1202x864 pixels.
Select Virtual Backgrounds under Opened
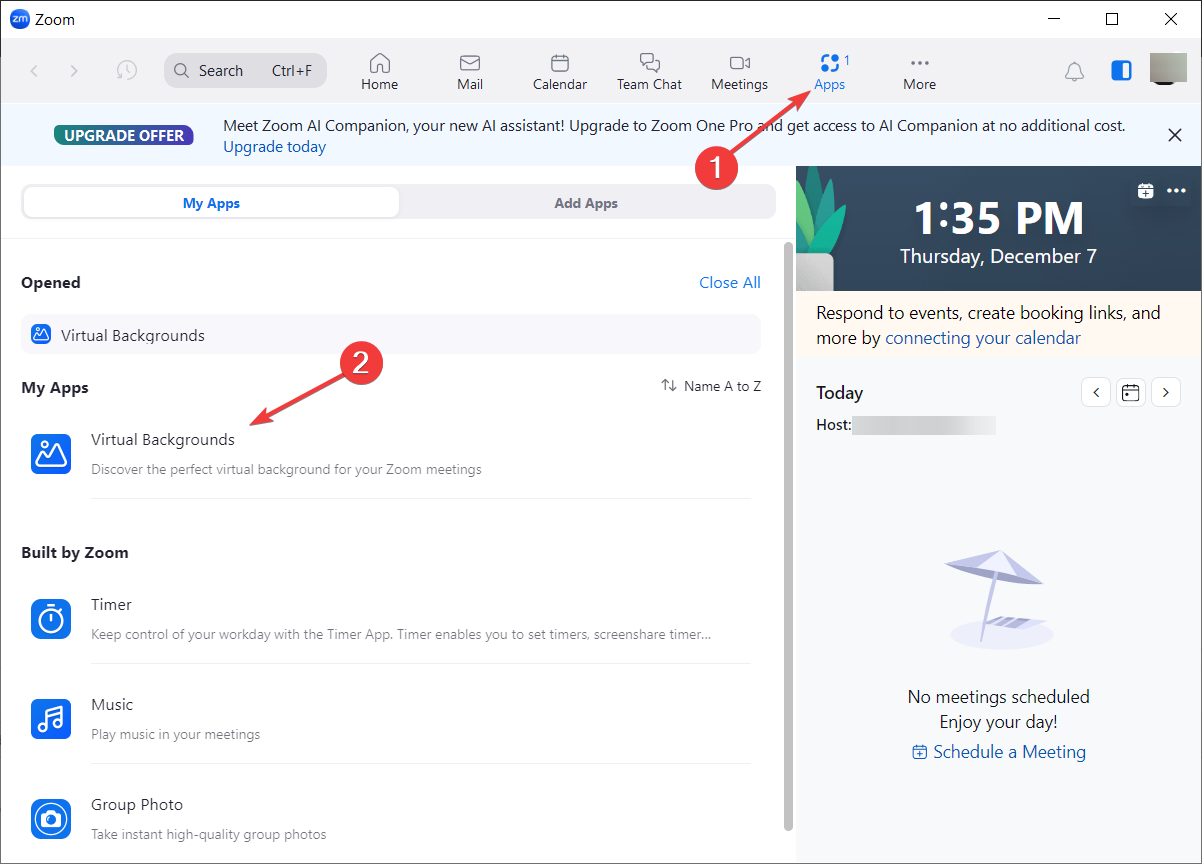pos(391,335)
